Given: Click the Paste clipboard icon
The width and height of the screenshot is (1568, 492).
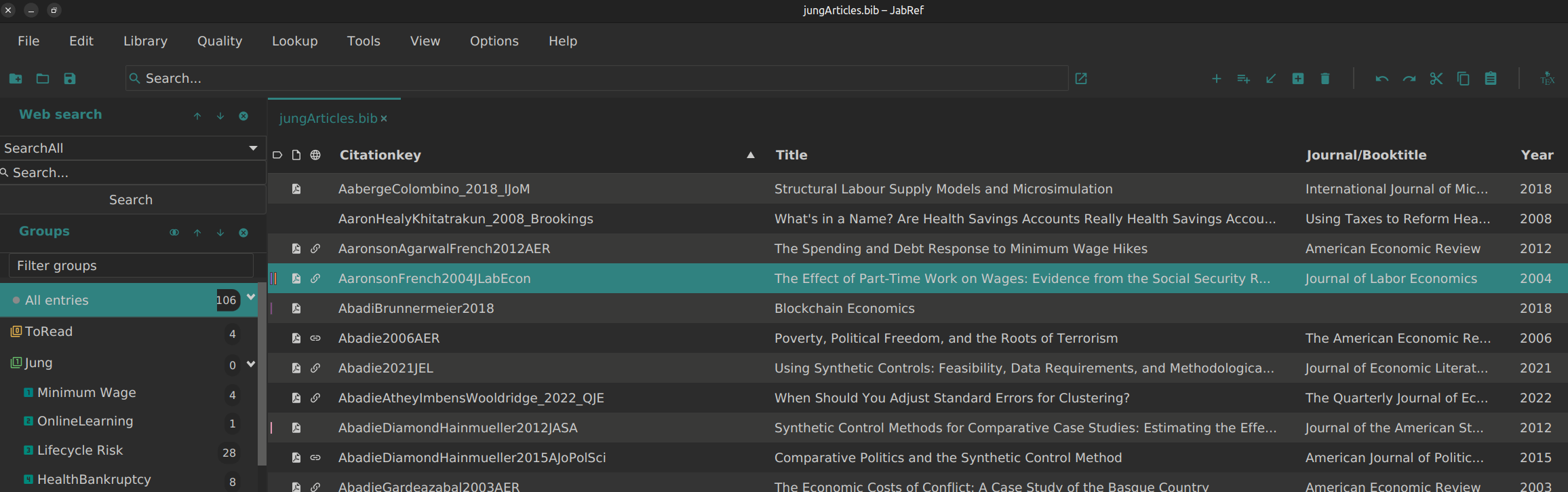Looking at the screenshot, I should pos(1490,79).
